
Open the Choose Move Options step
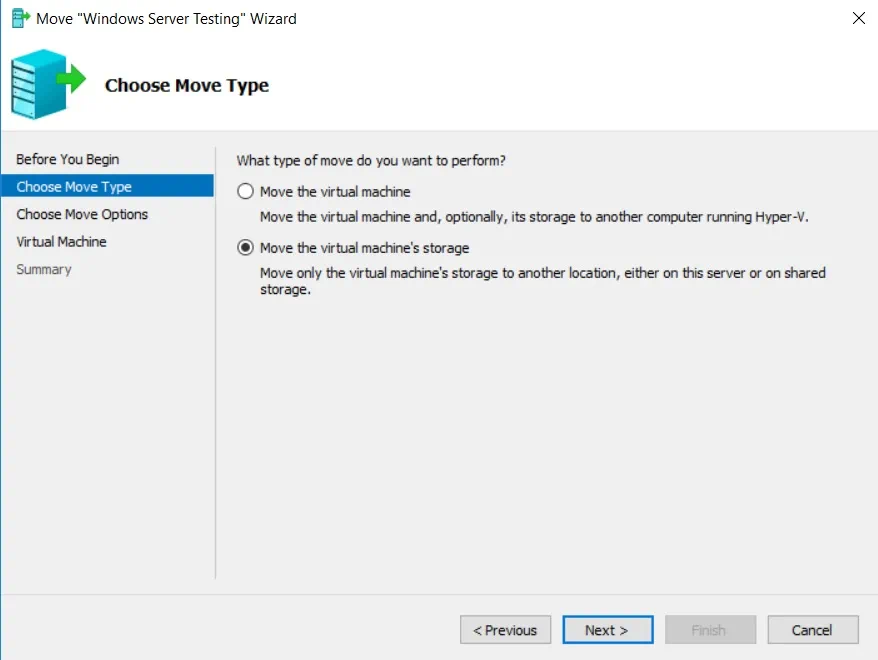click(82, 214)
